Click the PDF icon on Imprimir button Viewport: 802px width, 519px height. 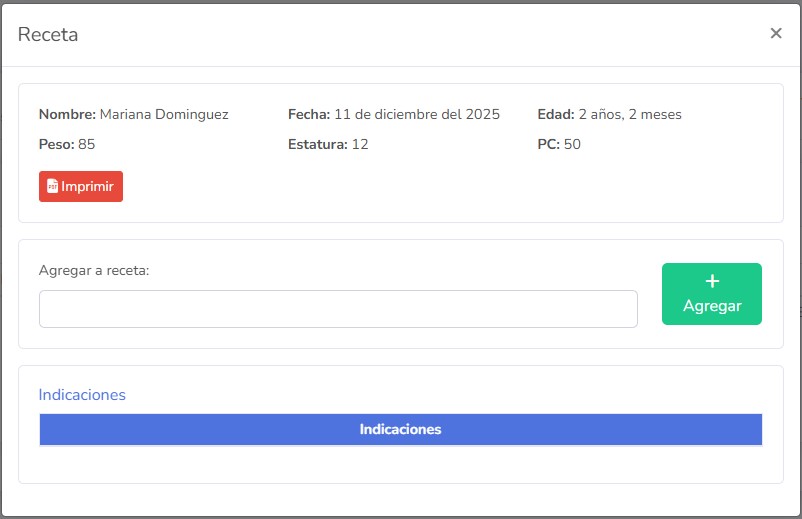pos(53,187)
